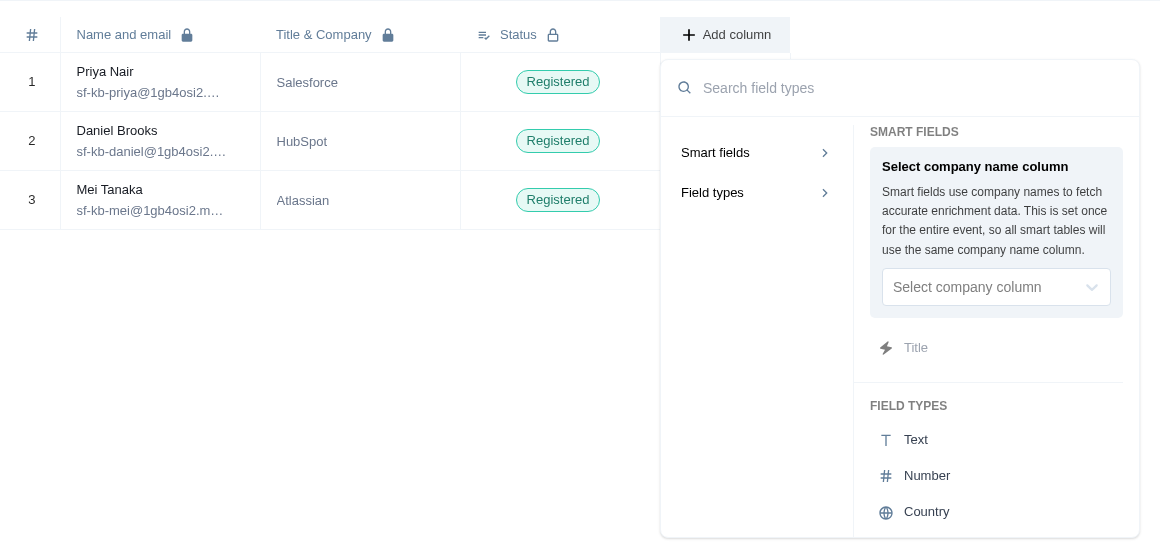
Task: Select the name Daniel Brooks
Action: point(117,131)
